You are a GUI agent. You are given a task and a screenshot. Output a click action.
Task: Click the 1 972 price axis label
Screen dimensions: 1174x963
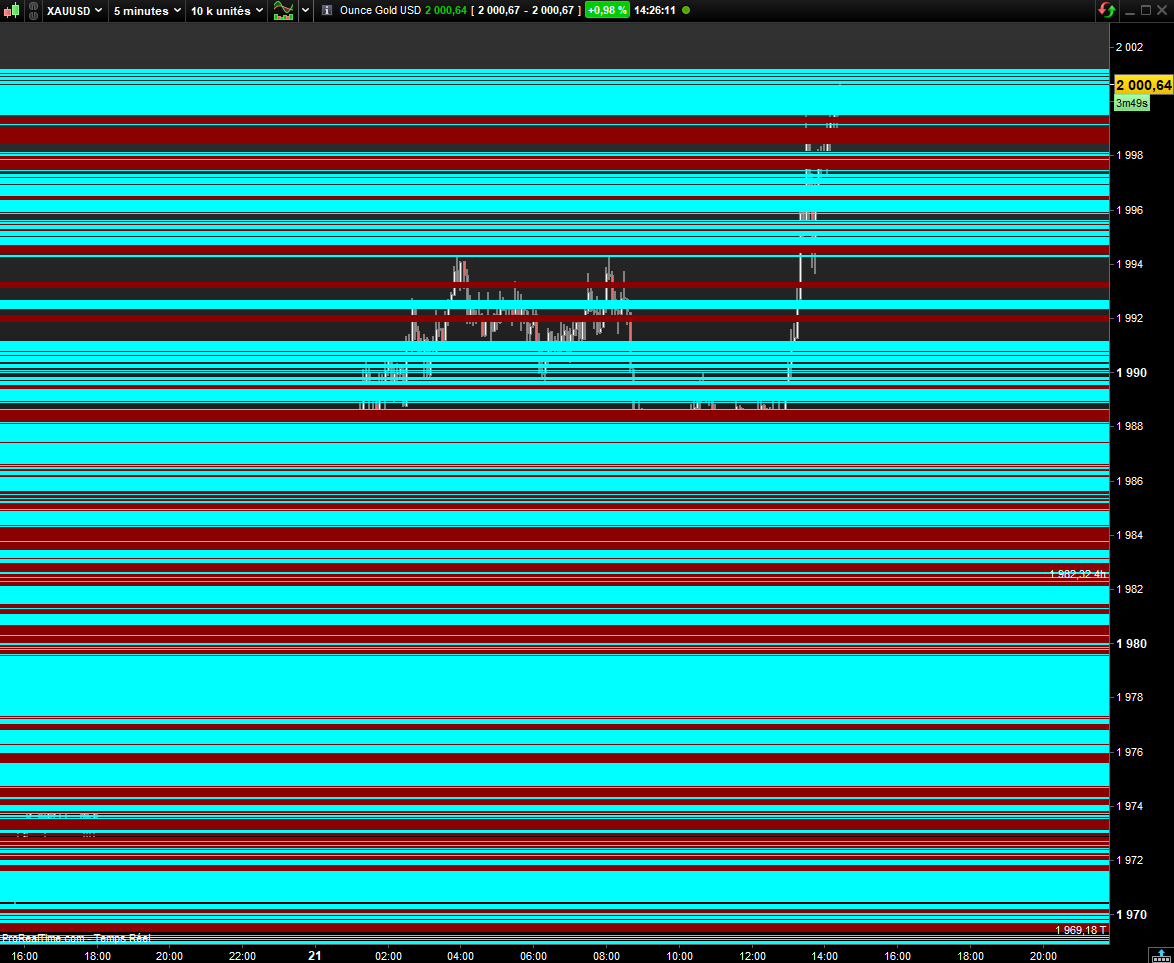pos(1130,860)
